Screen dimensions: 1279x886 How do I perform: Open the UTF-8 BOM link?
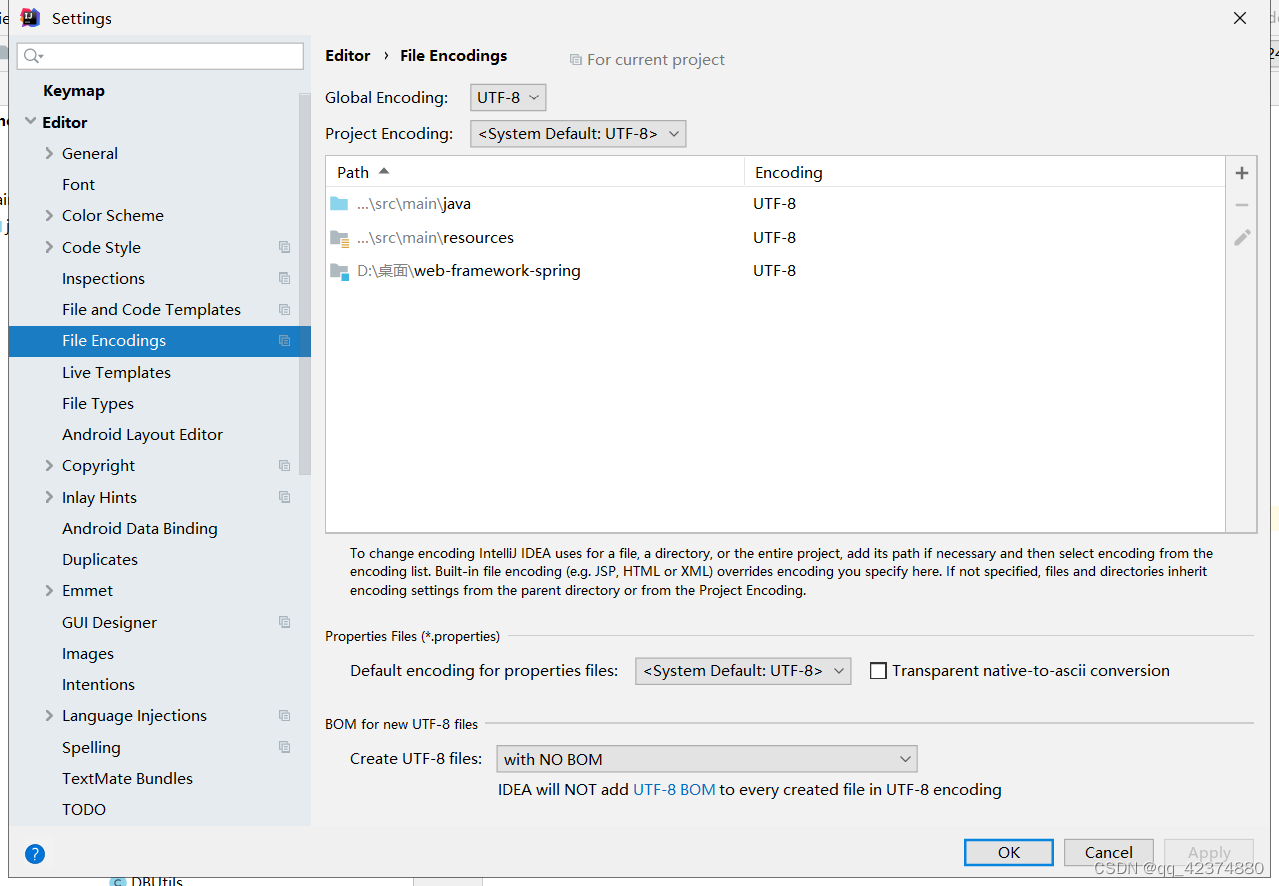tap(674, 790)
